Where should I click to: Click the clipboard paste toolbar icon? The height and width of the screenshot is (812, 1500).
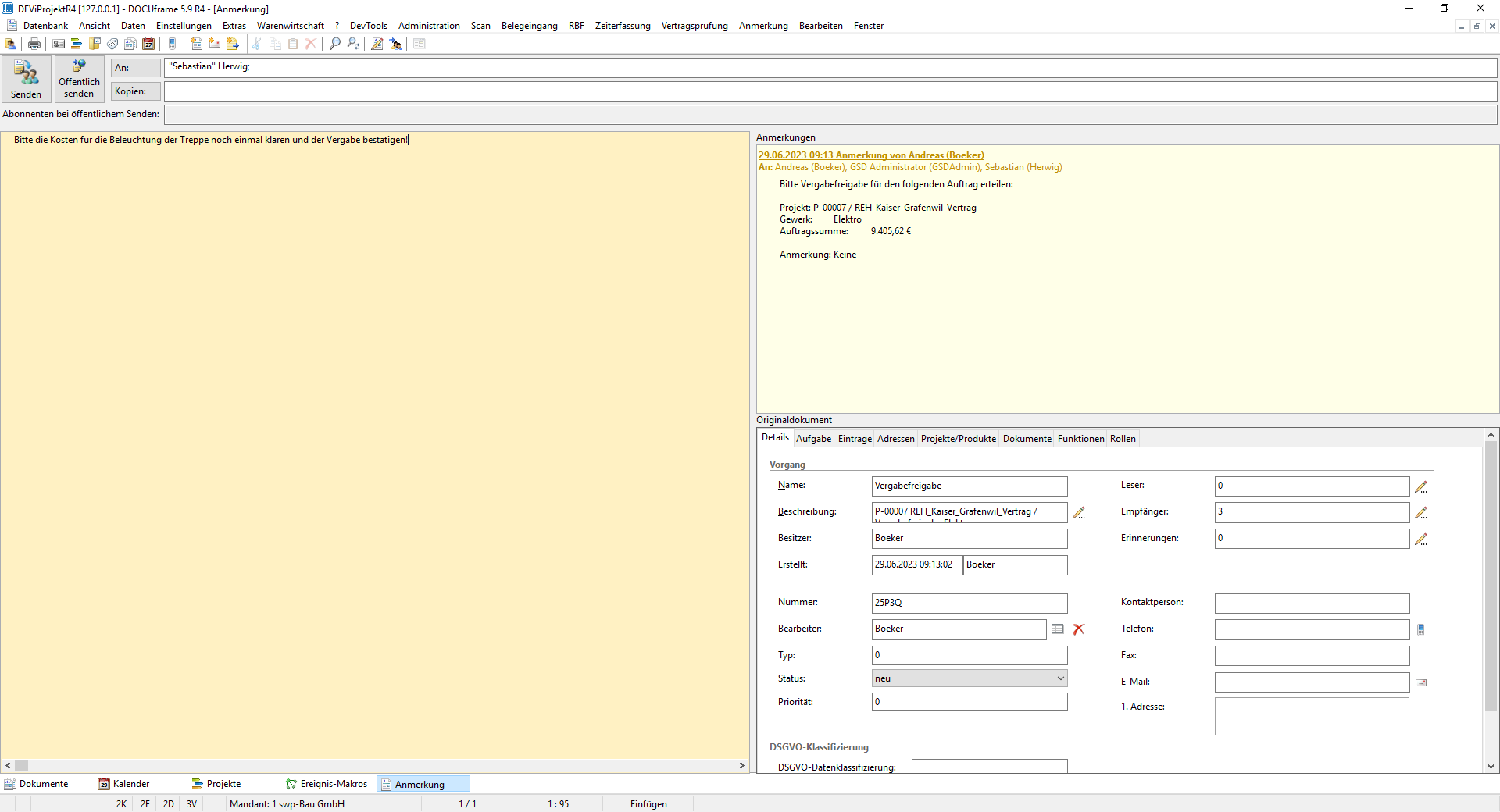(293, 44)
